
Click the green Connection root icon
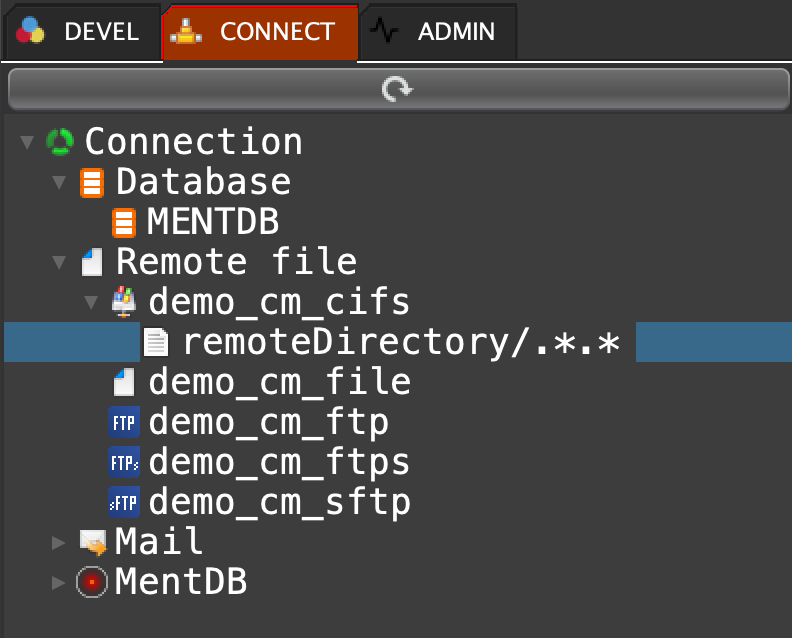tap(60, 142)
